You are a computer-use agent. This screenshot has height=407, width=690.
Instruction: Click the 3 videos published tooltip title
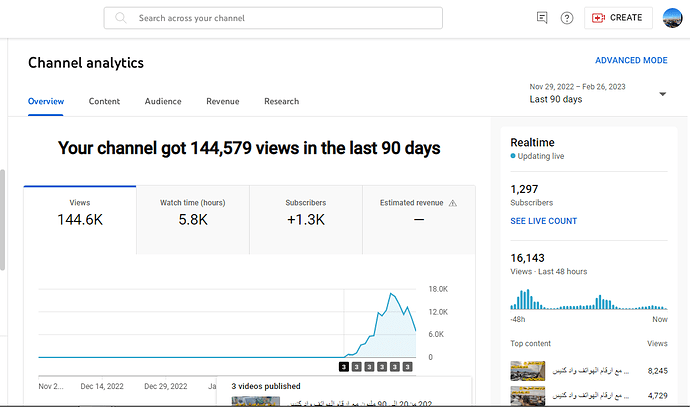pyautogui.click(x=266, y=386)
